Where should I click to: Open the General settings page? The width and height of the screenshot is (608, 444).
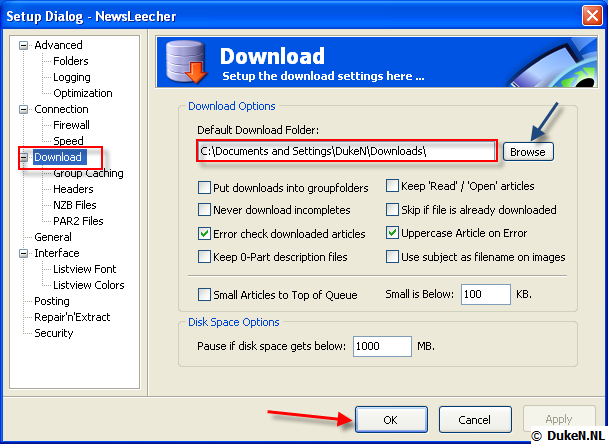pyautogui.click(x=53, y=237)
